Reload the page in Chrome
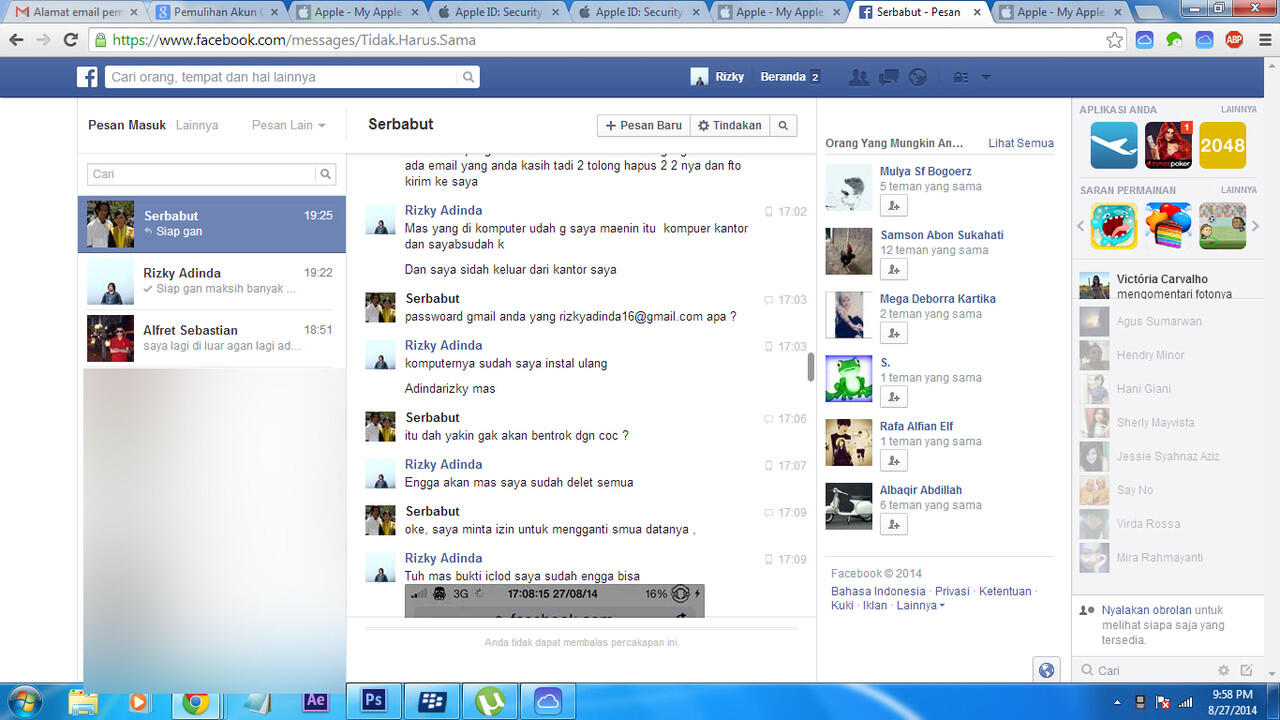Image resolution: width=1280 pixels, height=720 pixels. coord(70,40)
